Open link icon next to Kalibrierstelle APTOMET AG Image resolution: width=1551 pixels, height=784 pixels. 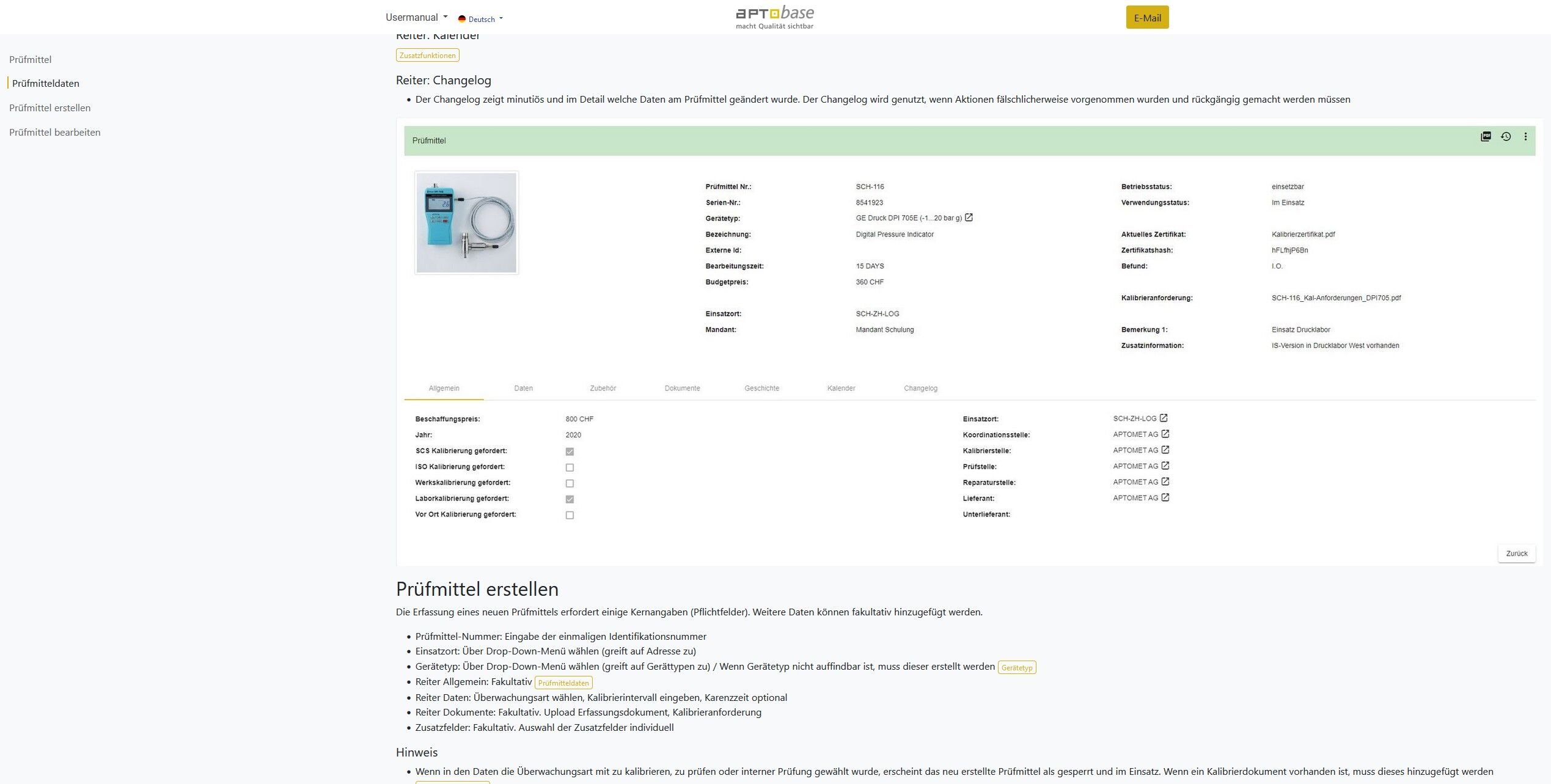pos(1165,450)
